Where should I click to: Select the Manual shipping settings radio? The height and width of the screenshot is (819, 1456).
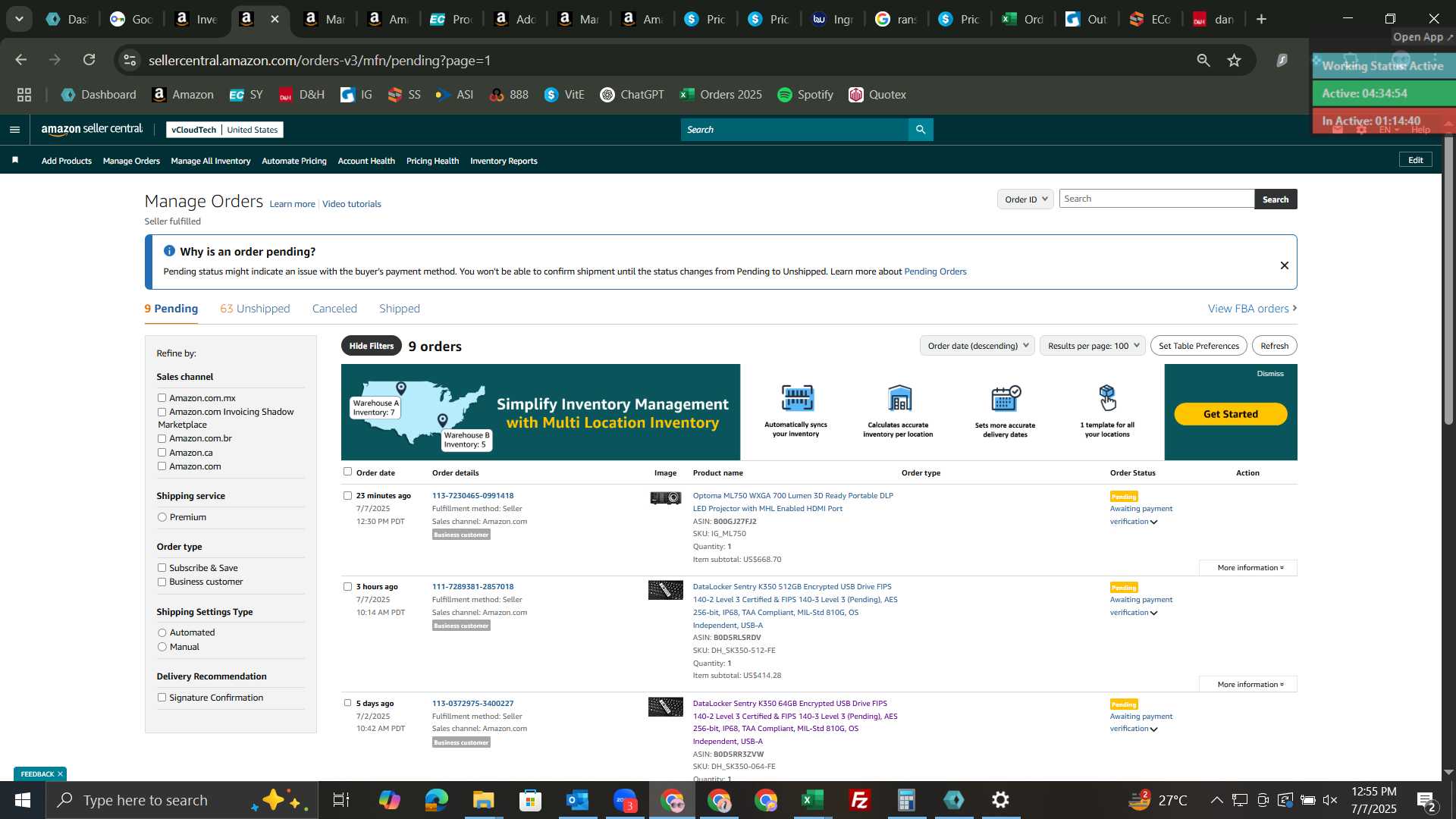[x=162, y=647]
